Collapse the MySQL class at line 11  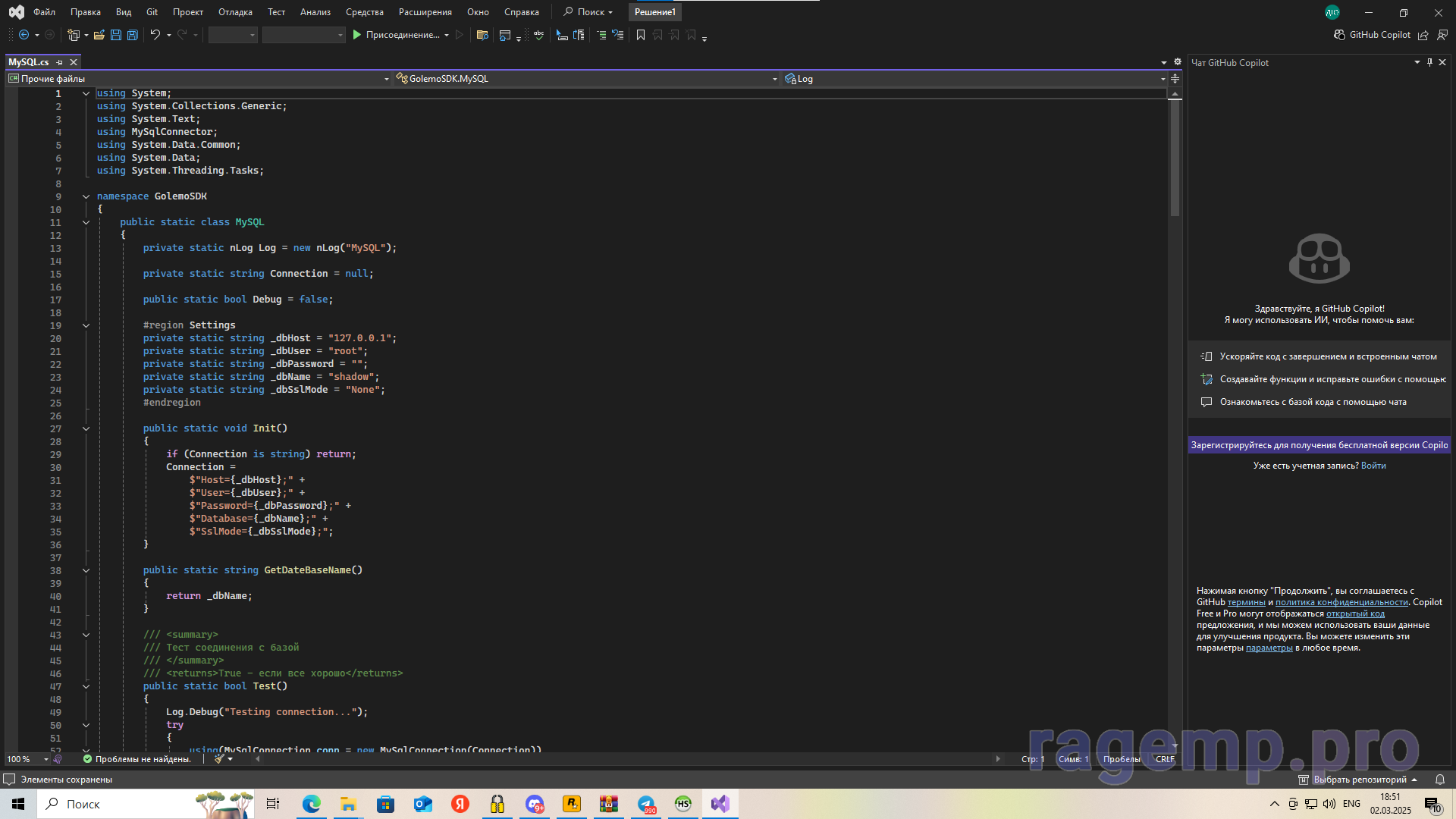pyautogui.click(x=86, y=223)
